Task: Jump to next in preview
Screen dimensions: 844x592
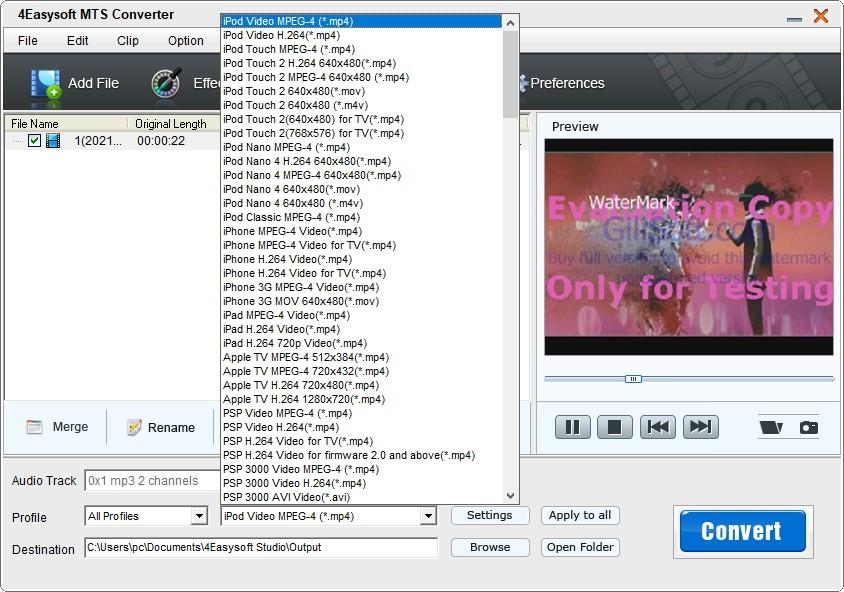Action: tap(700, 427)
